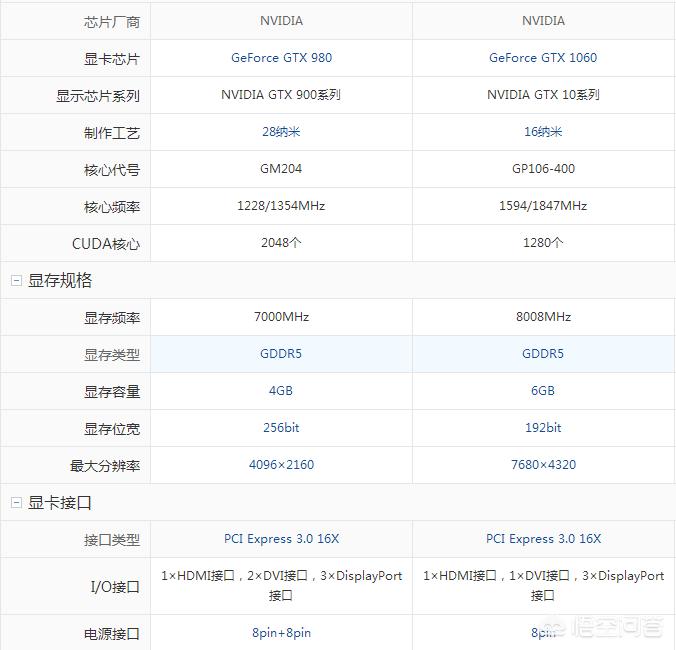Open PCI Express 3.0 16X link for GTX 980
Viewport: 676px width, 650px height.
[x=281, y=539]
